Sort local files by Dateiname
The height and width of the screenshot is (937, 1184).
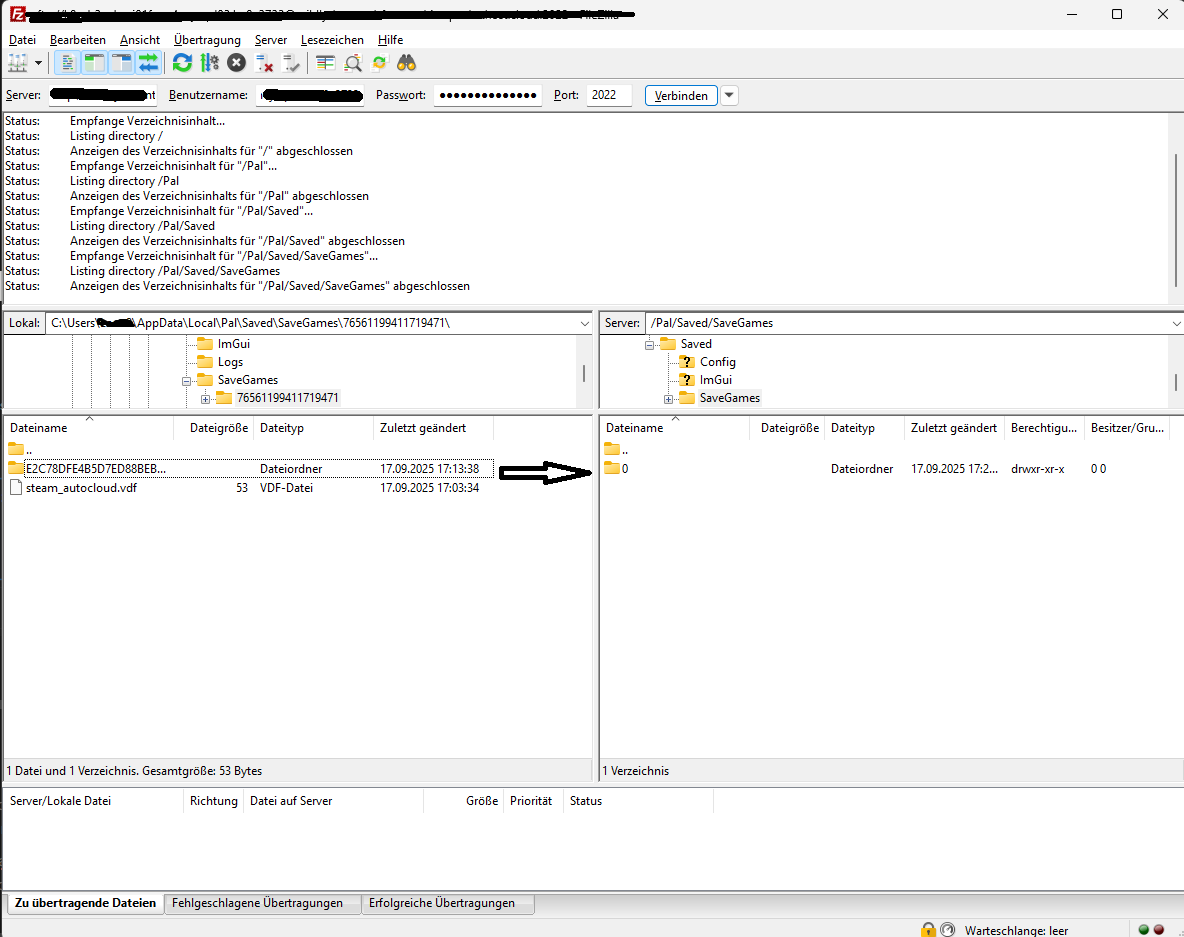pyautogui.click(x=88, y=428)
